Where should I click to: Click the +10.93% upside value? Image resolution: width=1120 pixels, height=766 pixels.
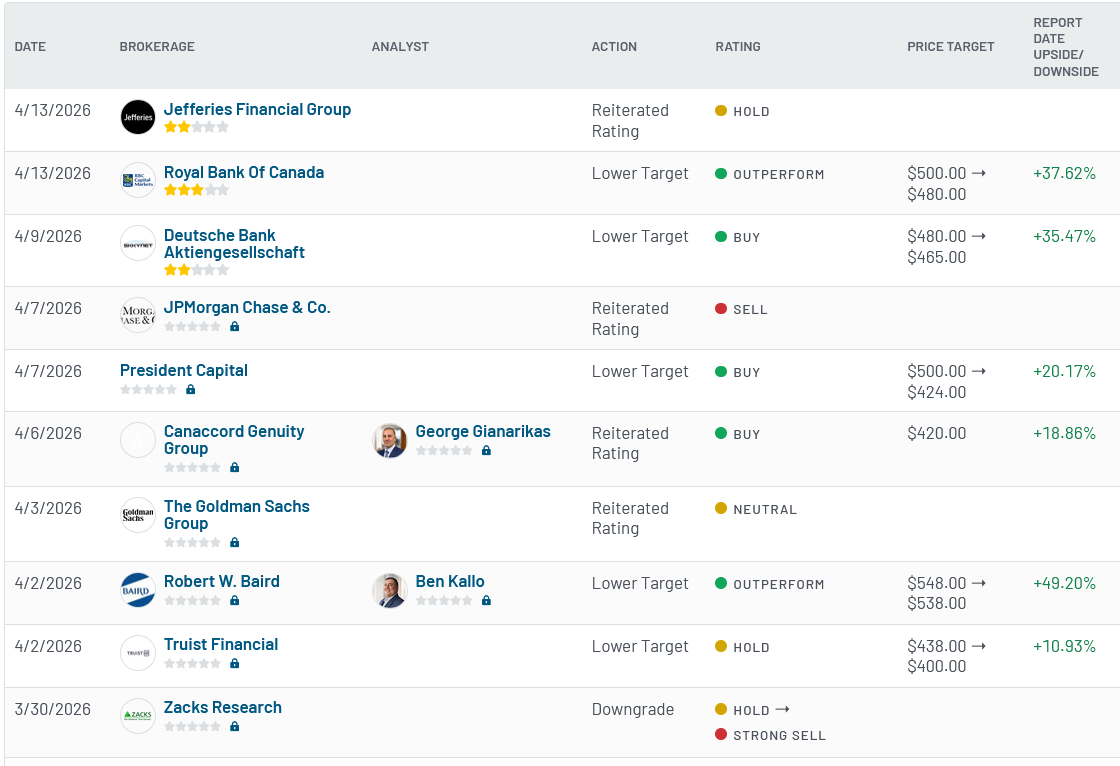coord(1064,647)
